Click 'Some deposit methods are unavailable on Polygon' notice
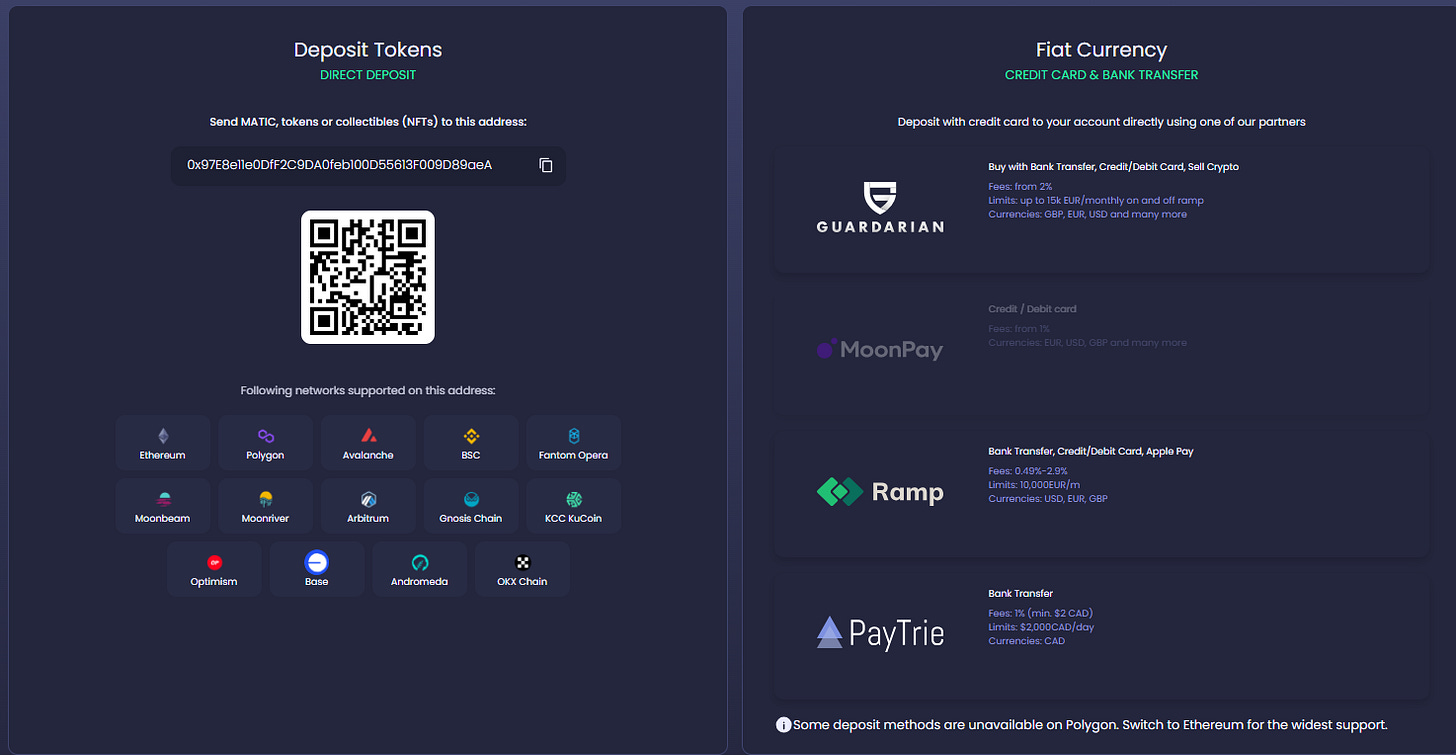 point(1090,724)
